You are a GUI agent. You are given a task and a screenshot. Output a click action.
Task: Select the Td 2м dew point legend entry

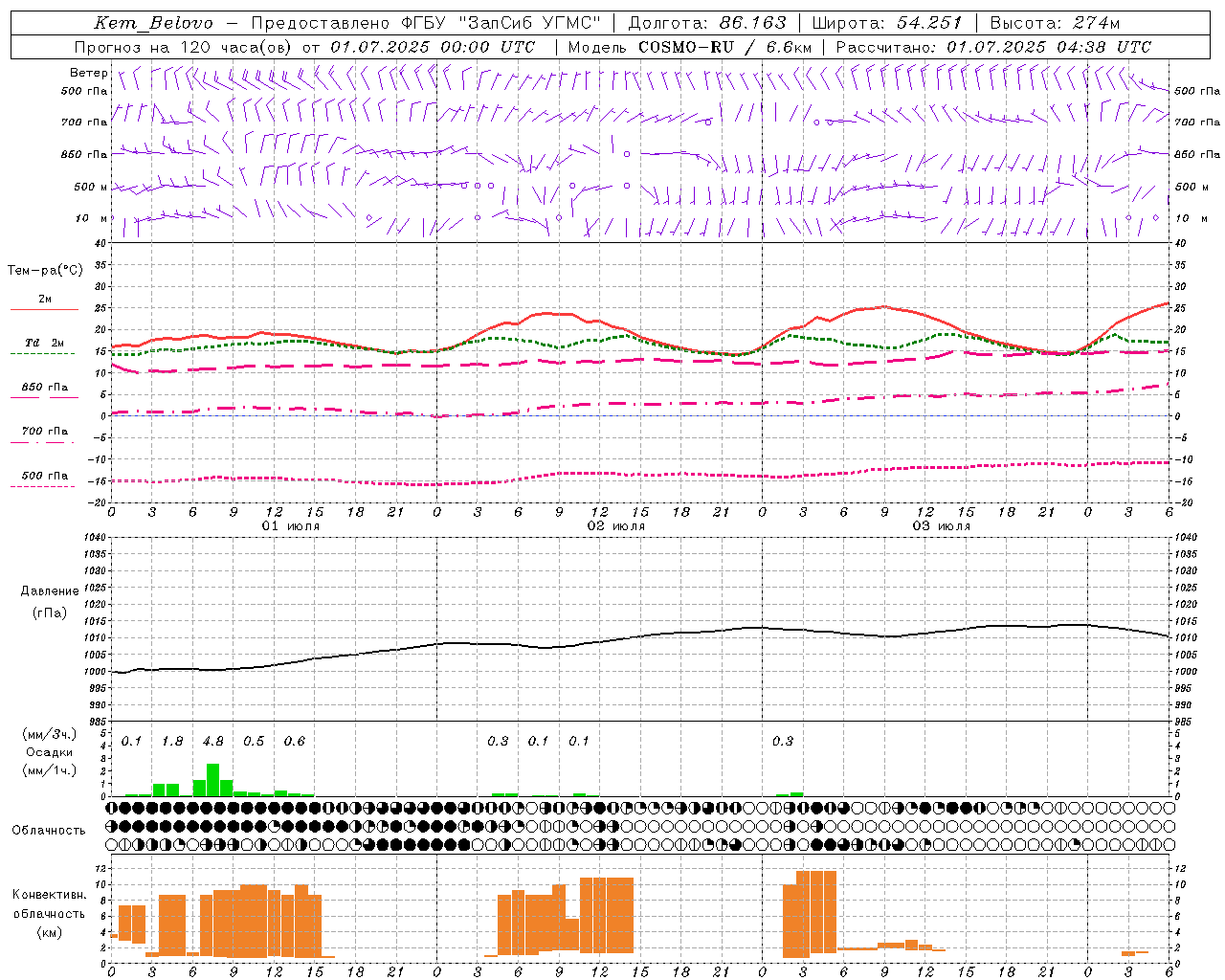(x=44, y=343)
